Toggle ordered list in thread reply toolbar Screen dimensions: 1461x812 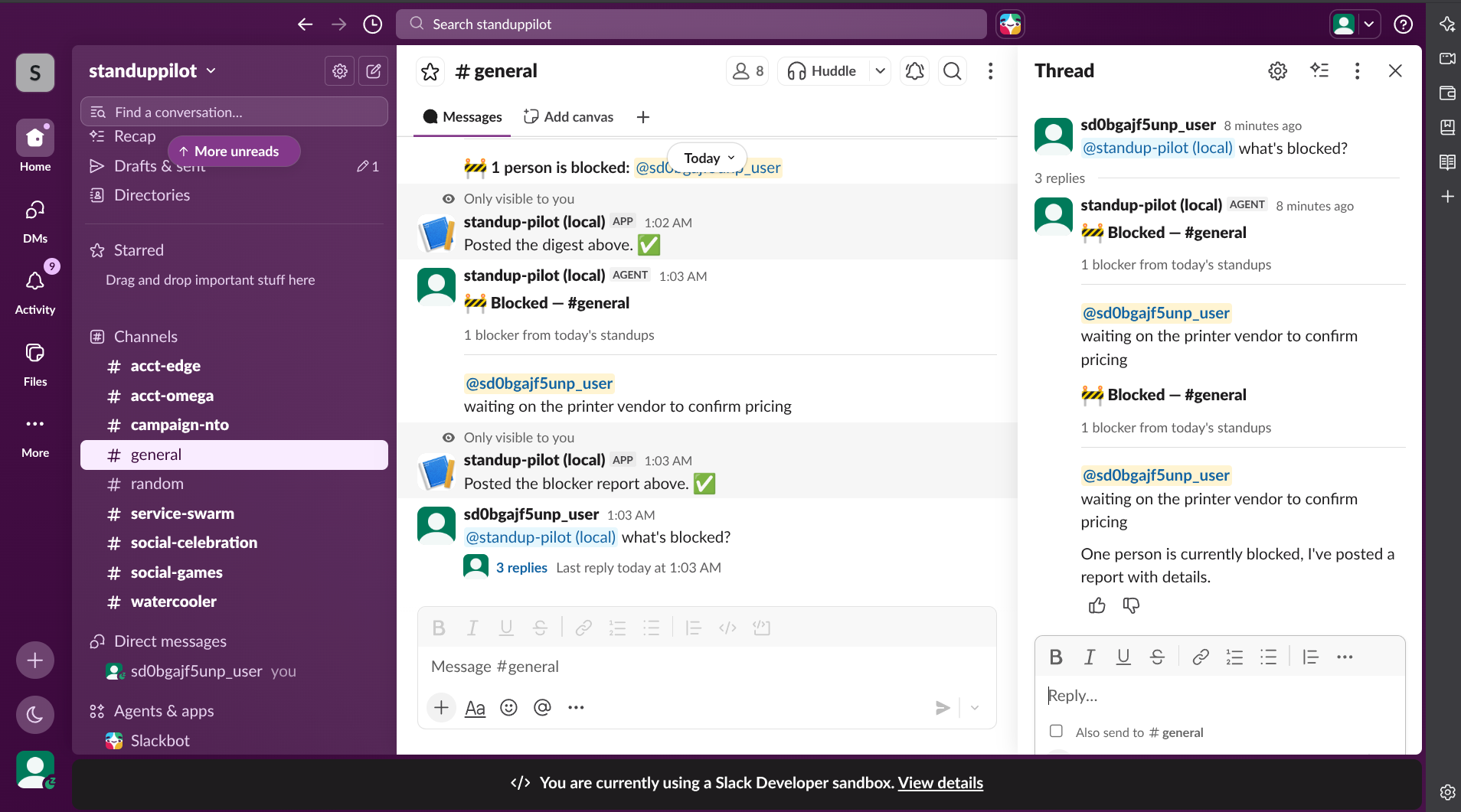[1234, 657]
